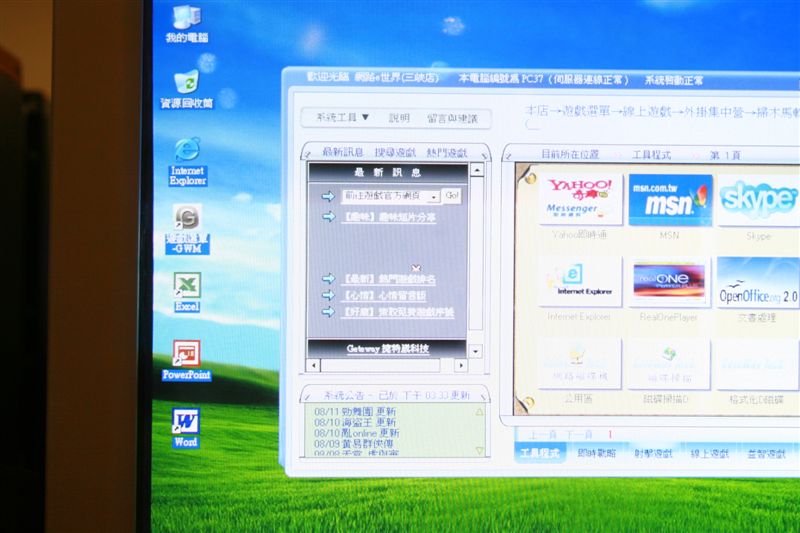
Task: Select the 即時戰略 category tab
Action: click(596, 452)
